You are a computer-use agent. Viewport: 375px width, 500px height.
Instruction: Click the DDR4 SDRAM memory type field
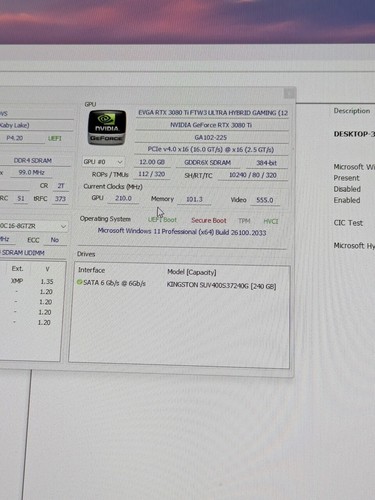[33, 161]
